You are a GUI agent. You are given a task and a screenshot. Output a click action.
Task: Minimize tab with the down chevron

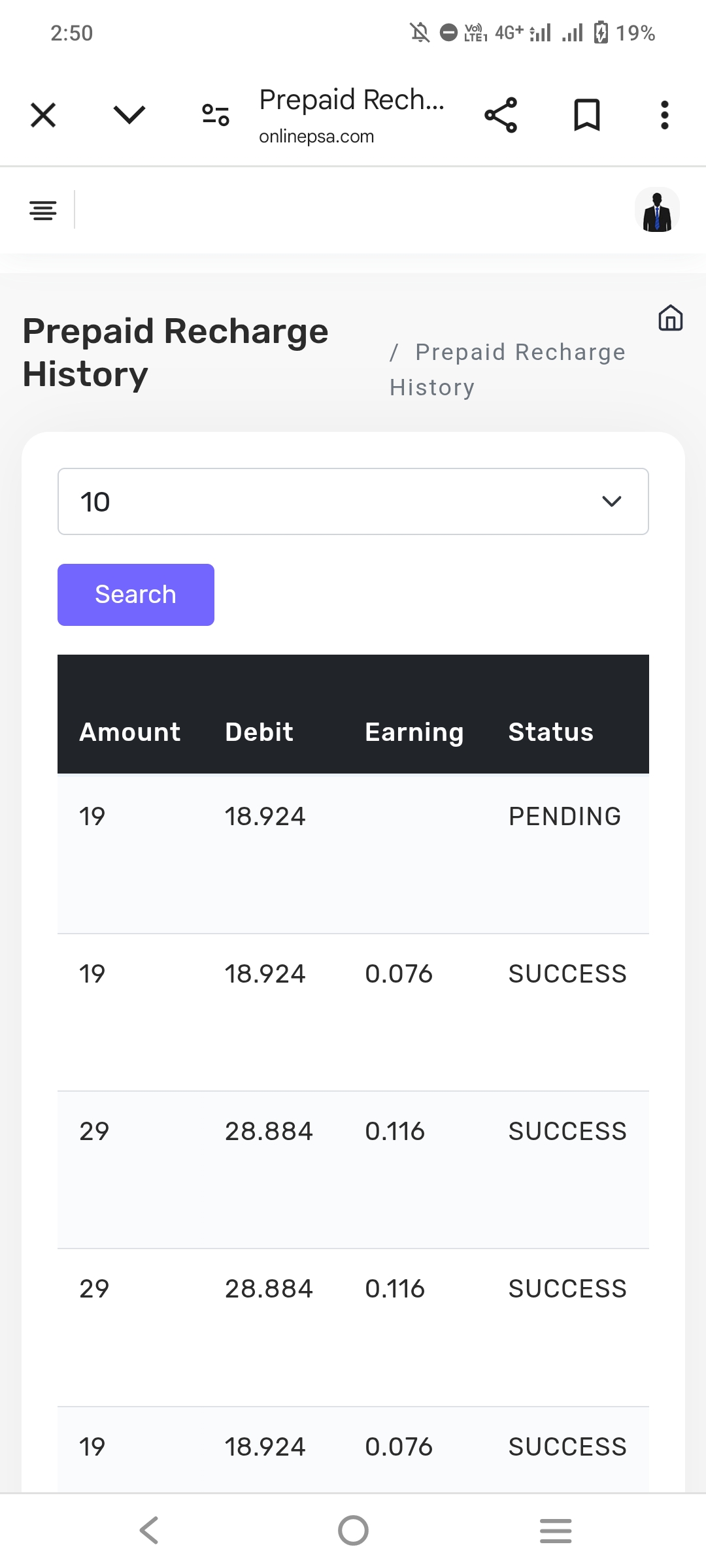click(129, 116)
